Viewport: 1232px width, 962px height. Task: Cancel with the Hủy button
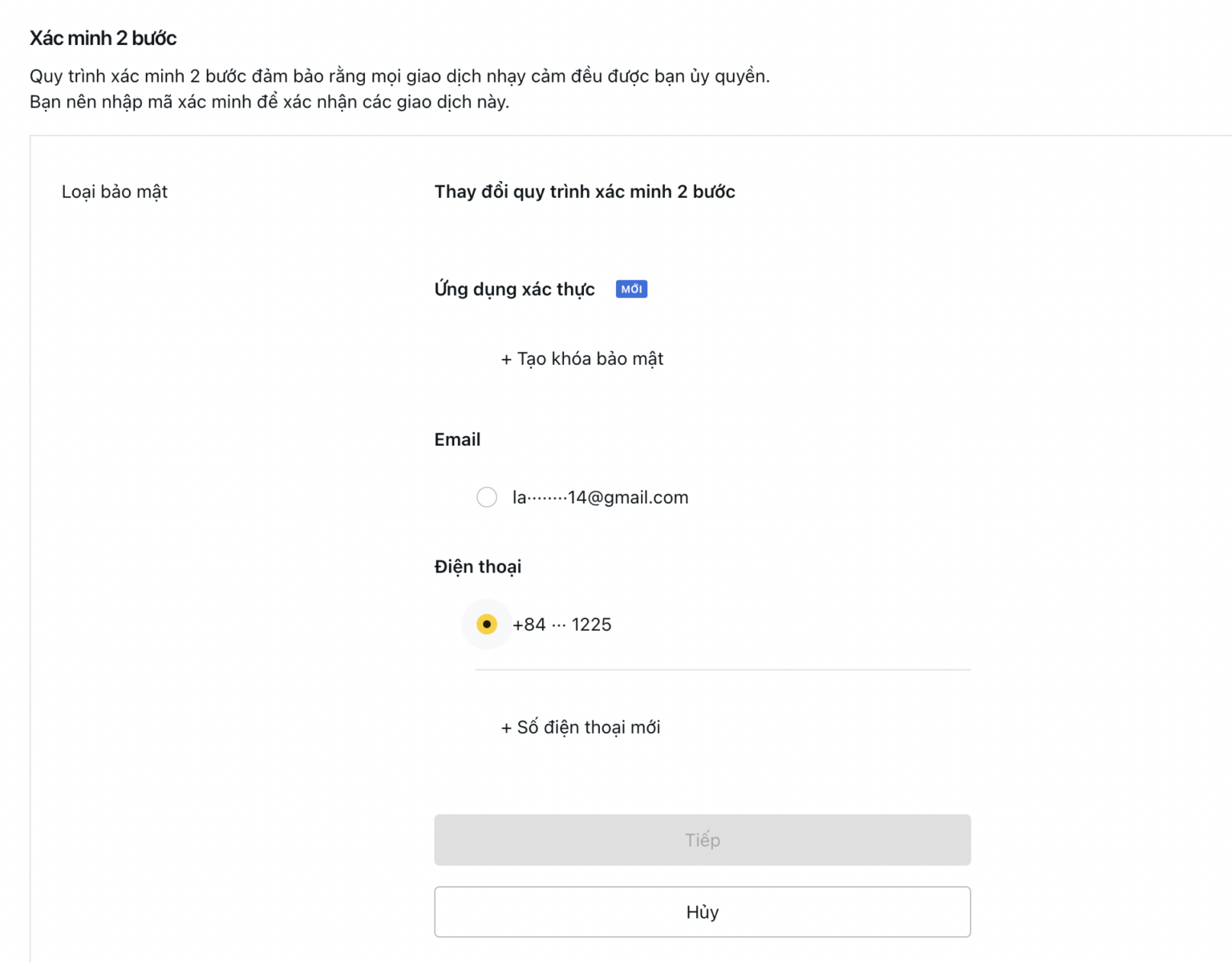tap(702, 911)
